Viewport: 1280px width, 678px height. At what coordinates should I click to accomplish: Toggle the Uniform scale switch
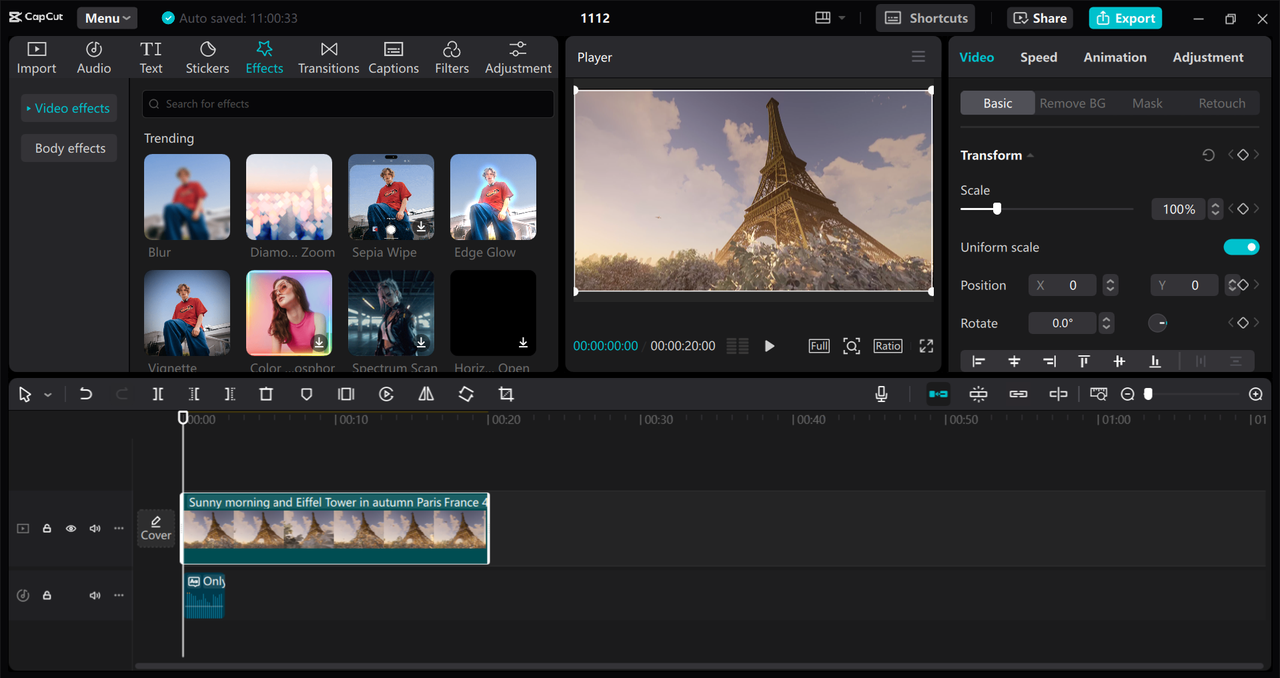click(1241, 247)
